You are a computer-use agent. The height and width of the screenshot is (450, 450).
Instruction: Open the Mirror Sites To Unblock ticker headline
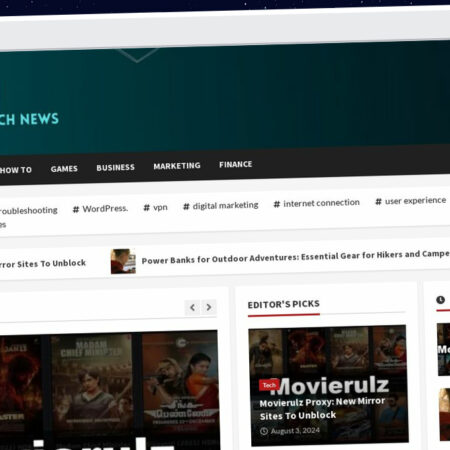tap(43, 264)
